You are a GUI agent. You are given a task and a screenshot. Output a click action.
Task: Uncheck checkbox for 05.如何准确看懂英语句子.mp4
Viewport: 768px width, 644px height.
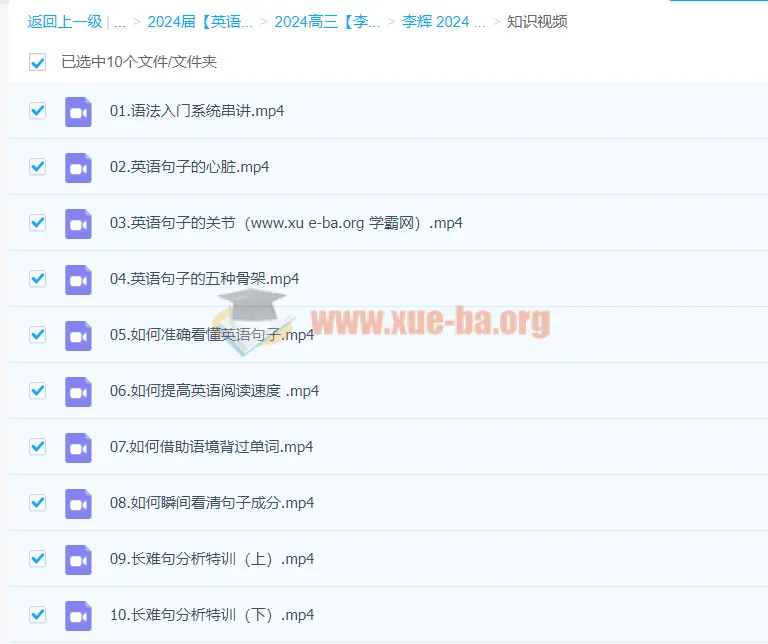click(38, 334)
